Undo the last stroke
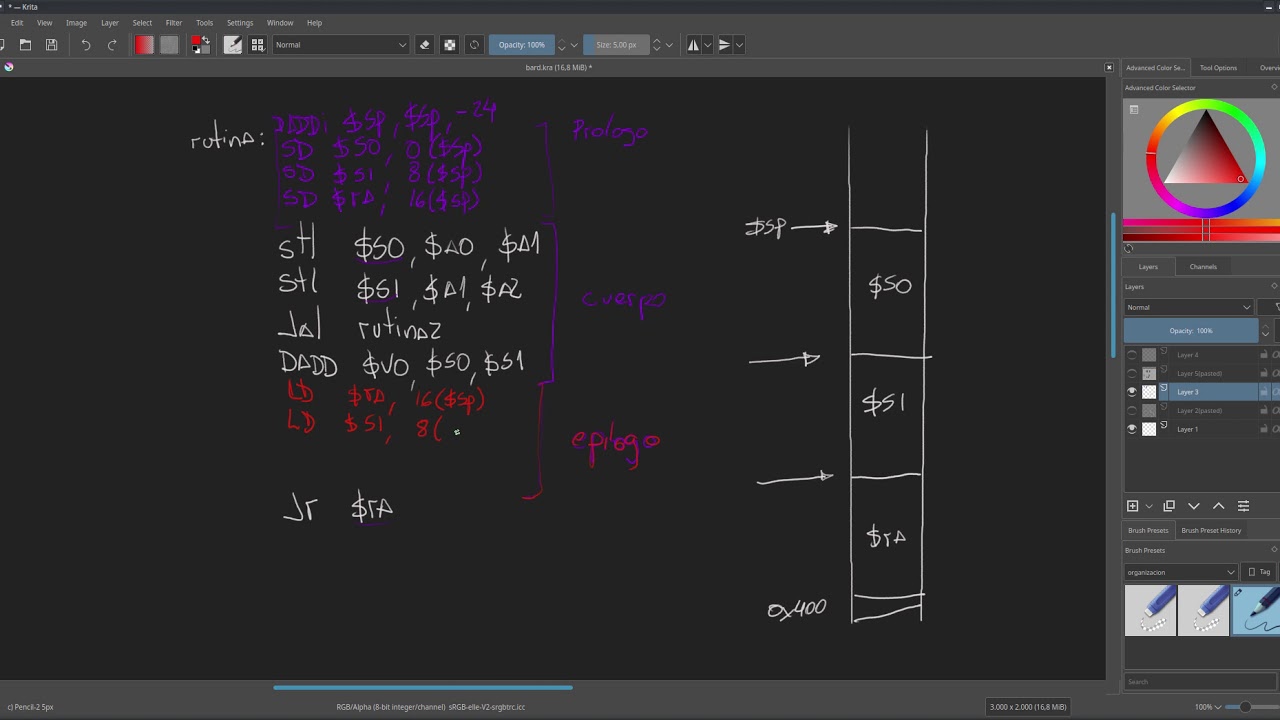 point(85,44)
